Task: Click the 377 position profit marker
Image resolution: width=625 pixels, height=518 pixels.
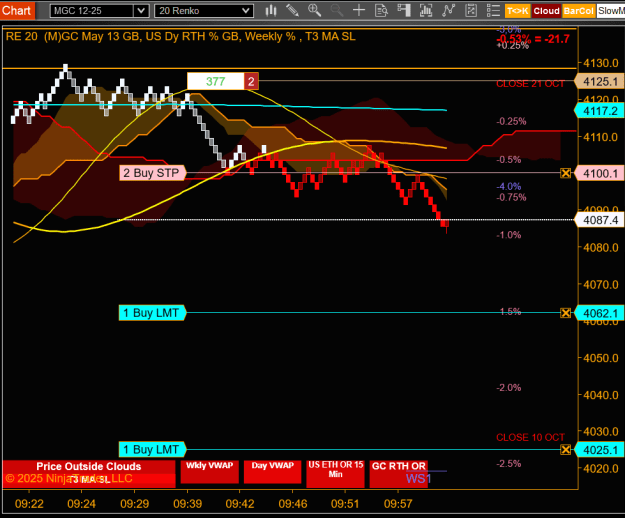Action: pos(215,81)
